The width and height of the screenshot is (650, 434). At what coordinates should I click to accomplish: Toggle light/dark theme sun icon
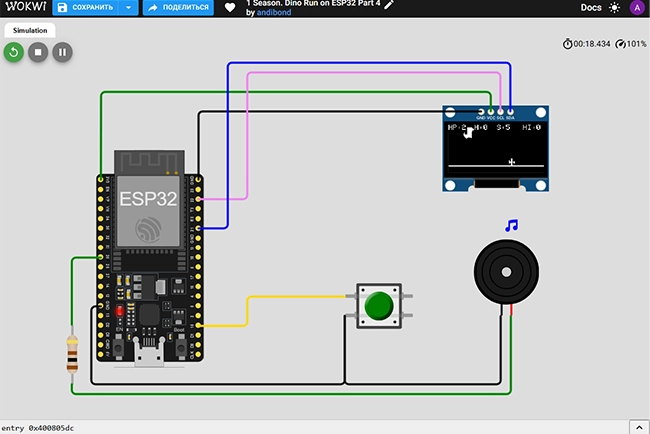(x=614, y=7)
